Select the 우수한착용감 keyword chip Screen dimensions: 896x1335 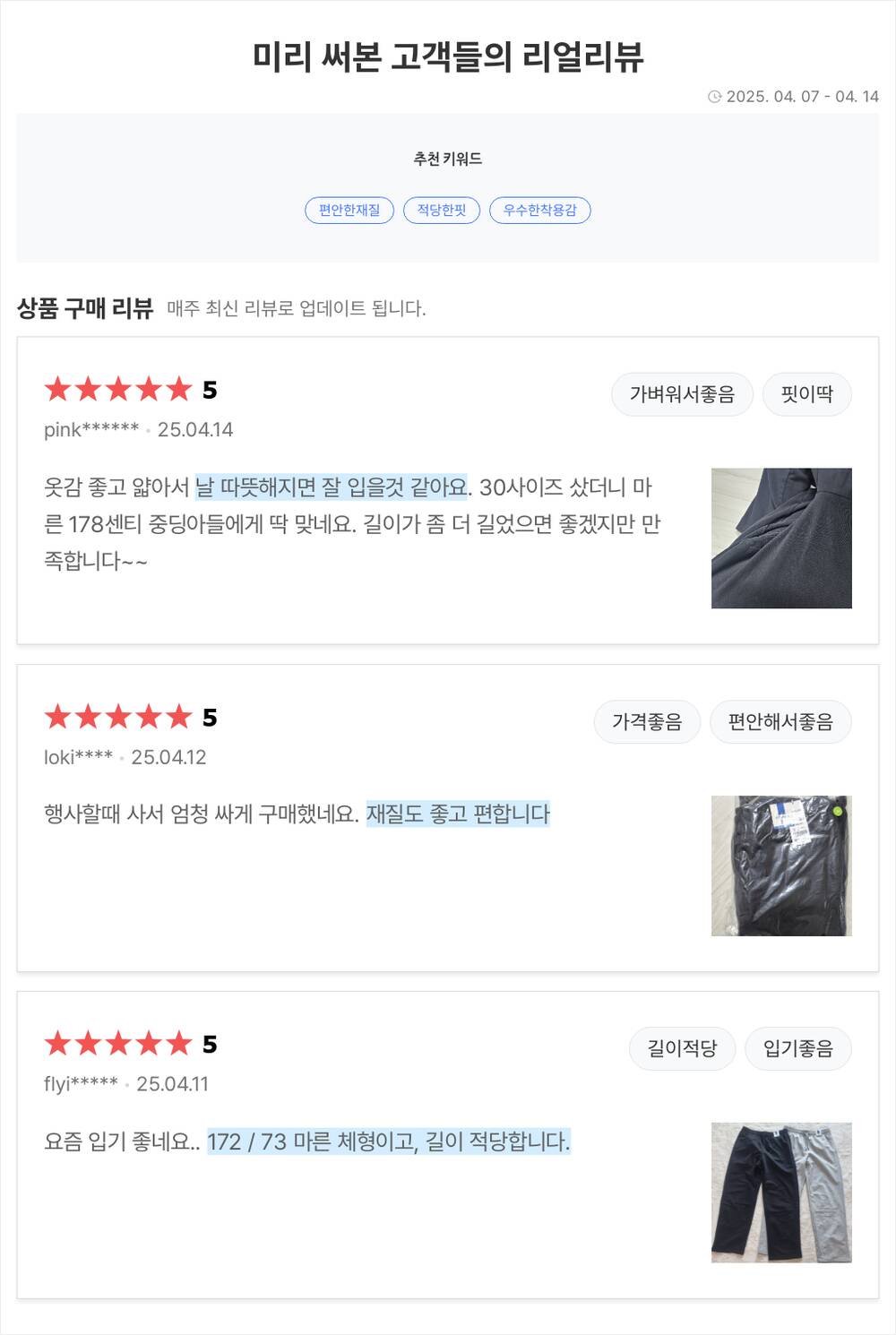(x=539, y=211)
